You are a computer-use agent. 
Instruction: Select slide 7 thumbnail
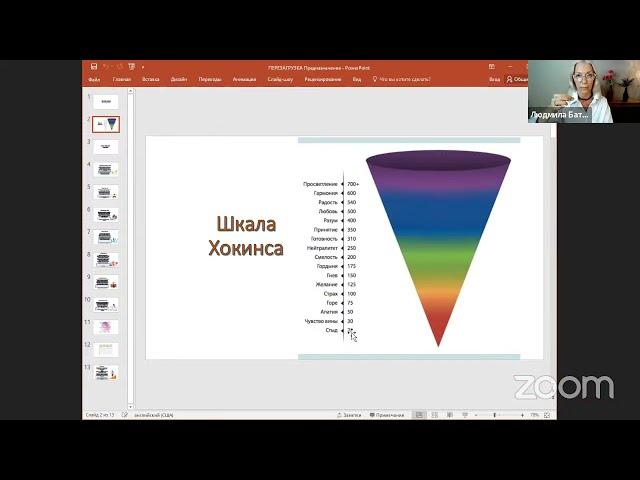pos(106,237)
